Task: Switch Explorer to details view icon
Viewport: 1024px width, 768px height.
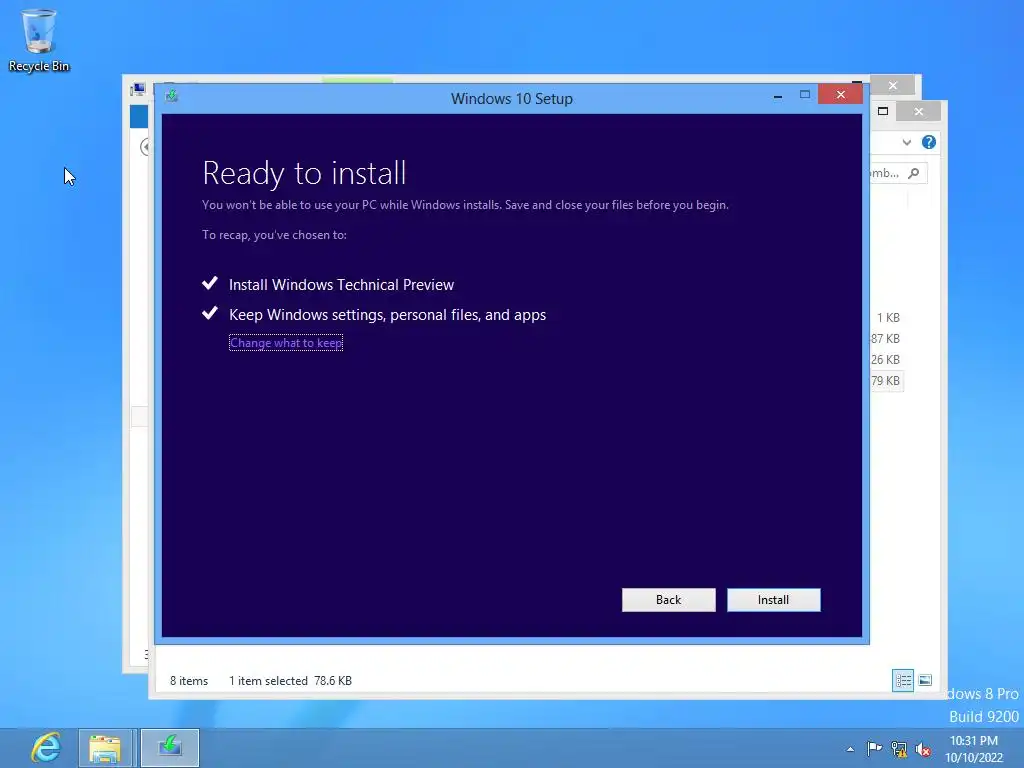Action: (903, 680)
